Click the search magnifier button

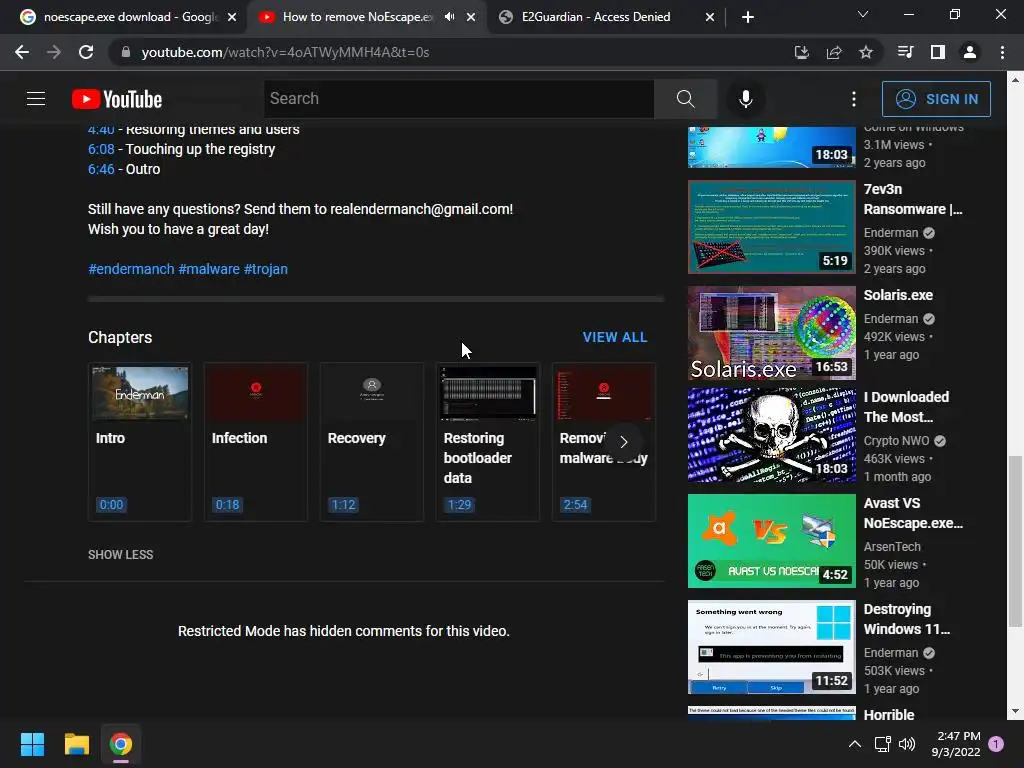685,99
